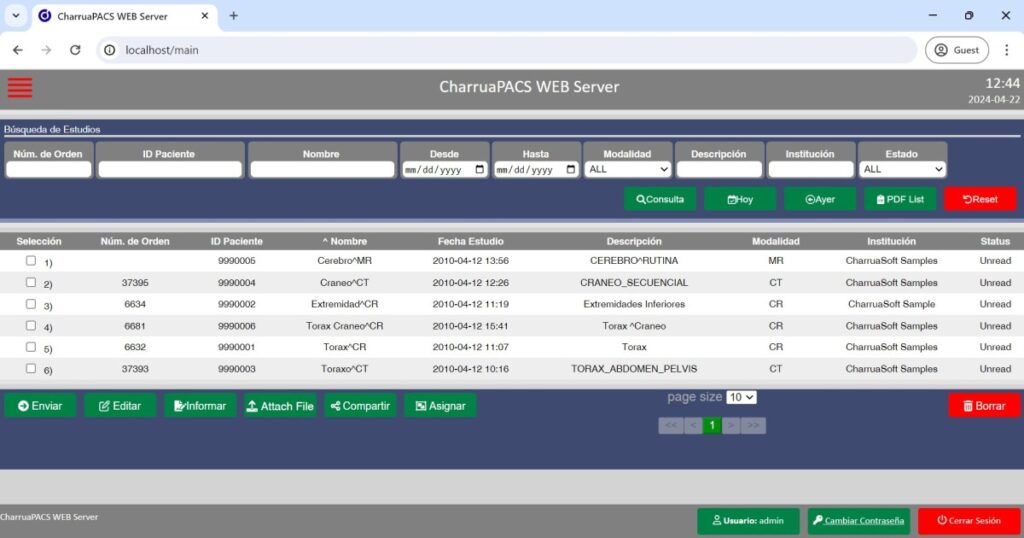The image size is (1024, 538).
Task: Generate the PDF List
Action: pyautogui.click(x=900, y=199)
